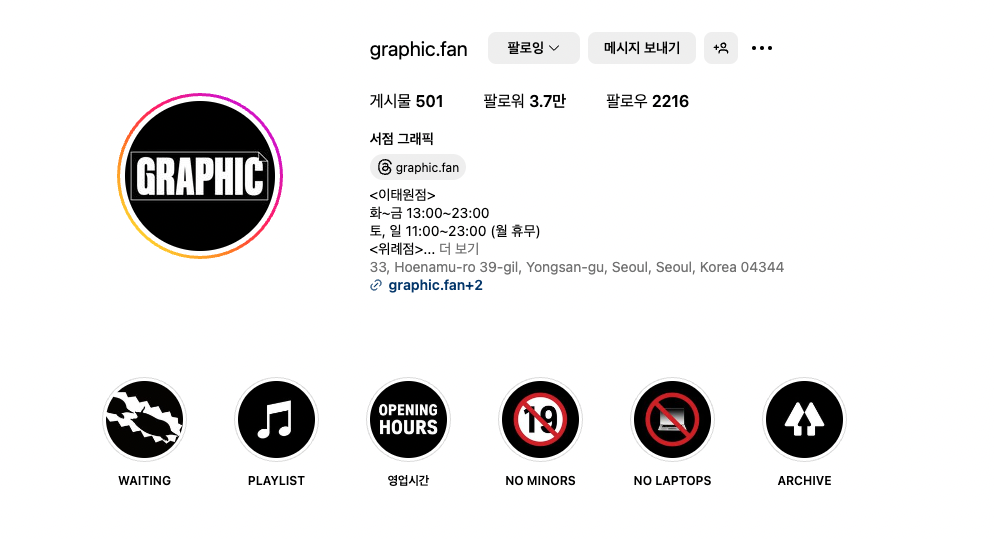View the 팔로우 2216 following list
Viewport: 994px width, 539px height.
click(x=647, y=101)
